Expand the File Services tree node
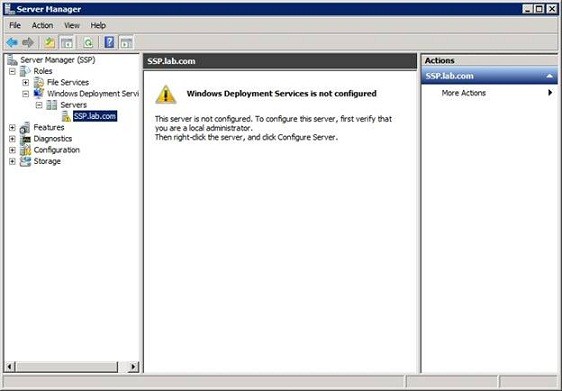562x391 pixels. point(25,82)
